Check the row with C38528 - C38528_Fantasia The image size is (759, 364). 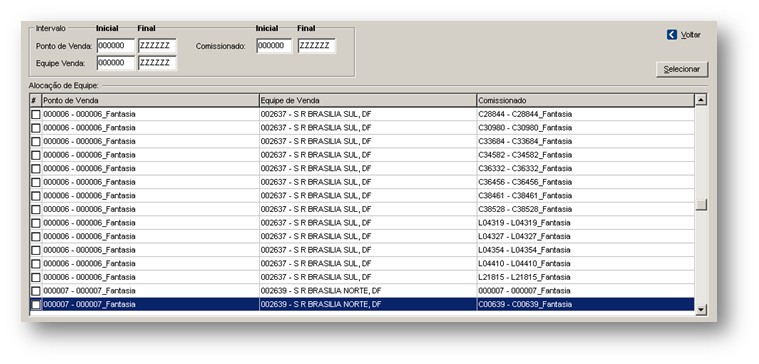(36, 210)
